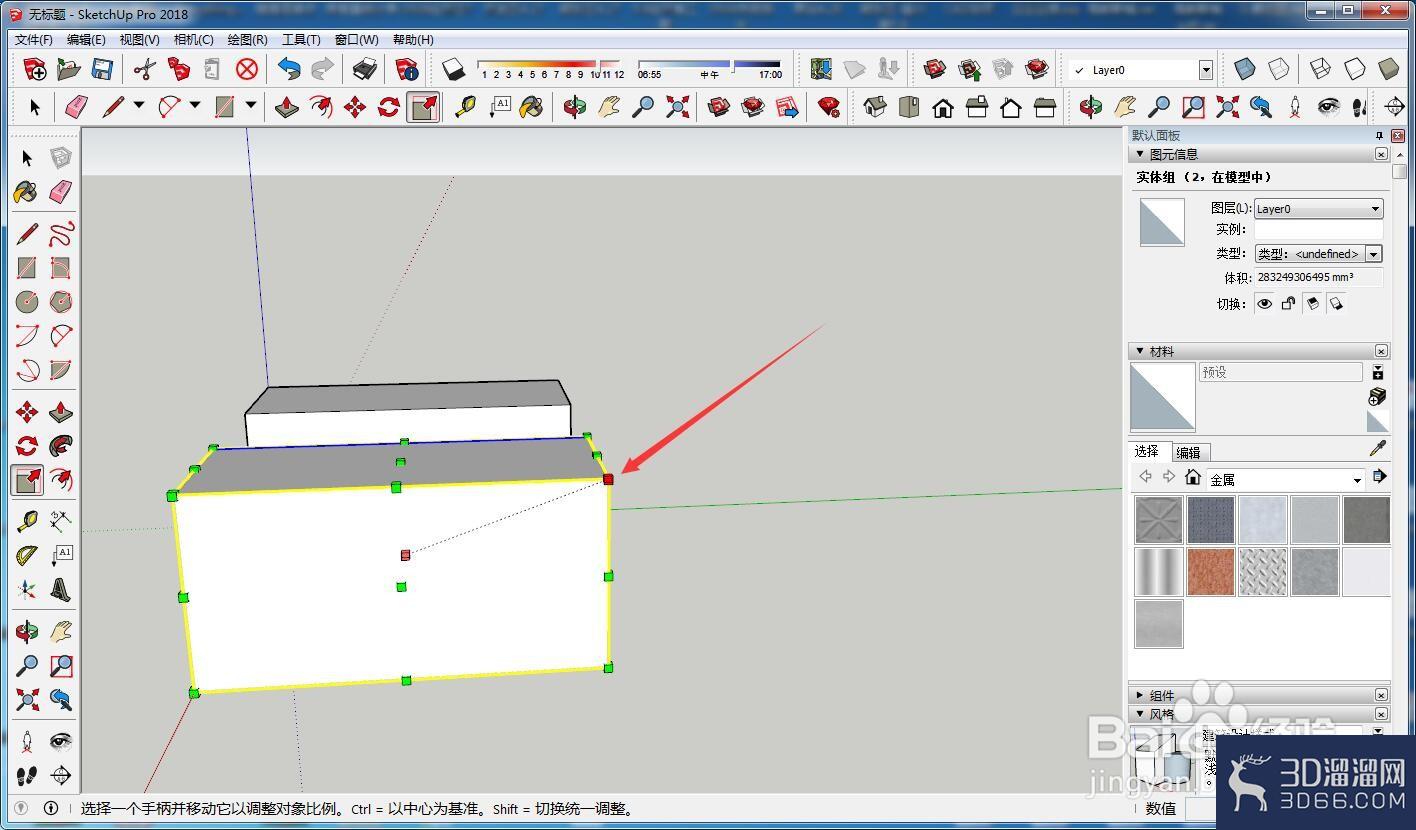Click the materials home icon button
1416x830 pixels.
click(x=1192, y=477)
